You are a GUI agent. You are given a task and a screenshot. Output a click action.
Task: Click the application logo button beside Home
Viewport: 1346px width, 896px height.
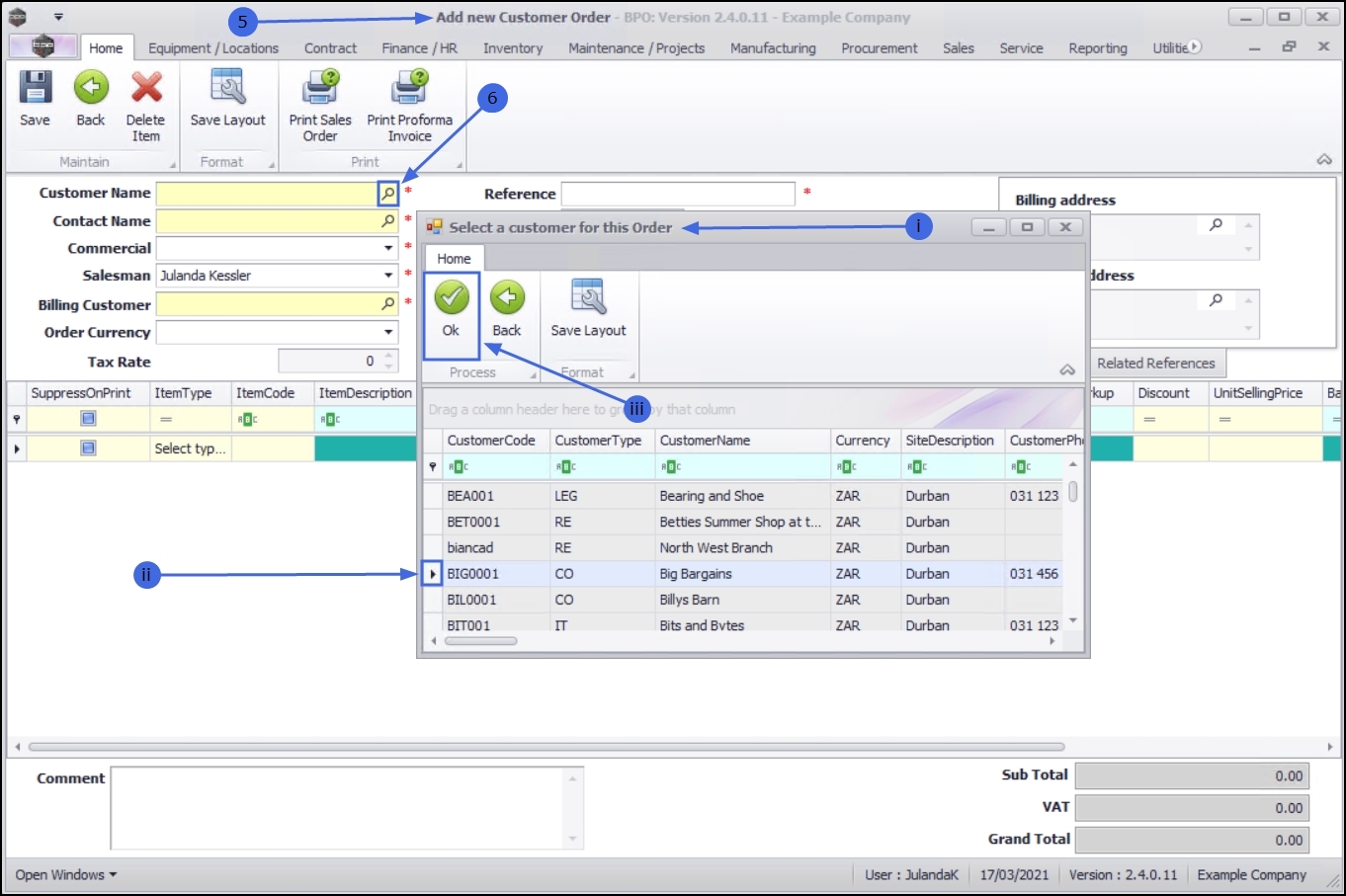[x=43, y=46]
